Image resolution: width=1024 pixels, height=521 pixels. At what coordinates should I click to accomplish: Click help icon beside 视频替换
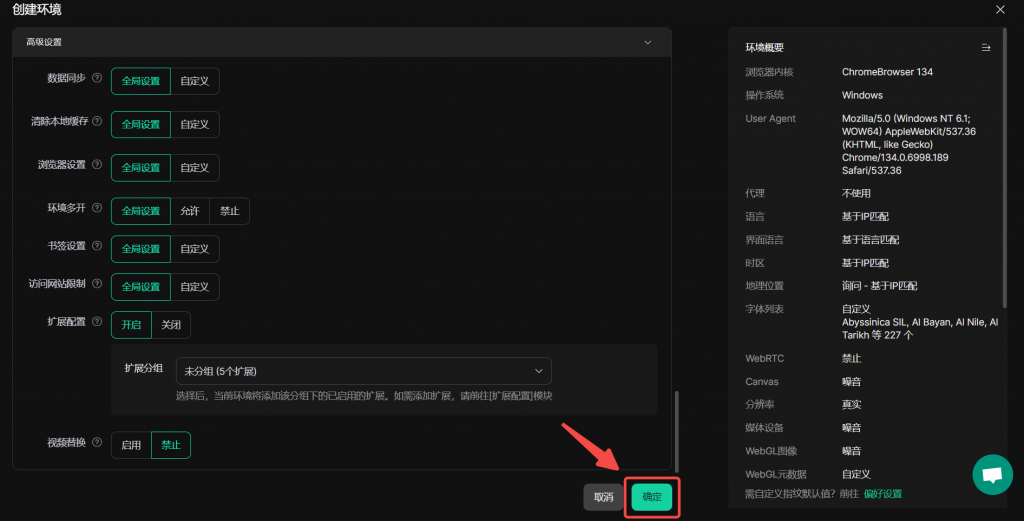(97, 442)
